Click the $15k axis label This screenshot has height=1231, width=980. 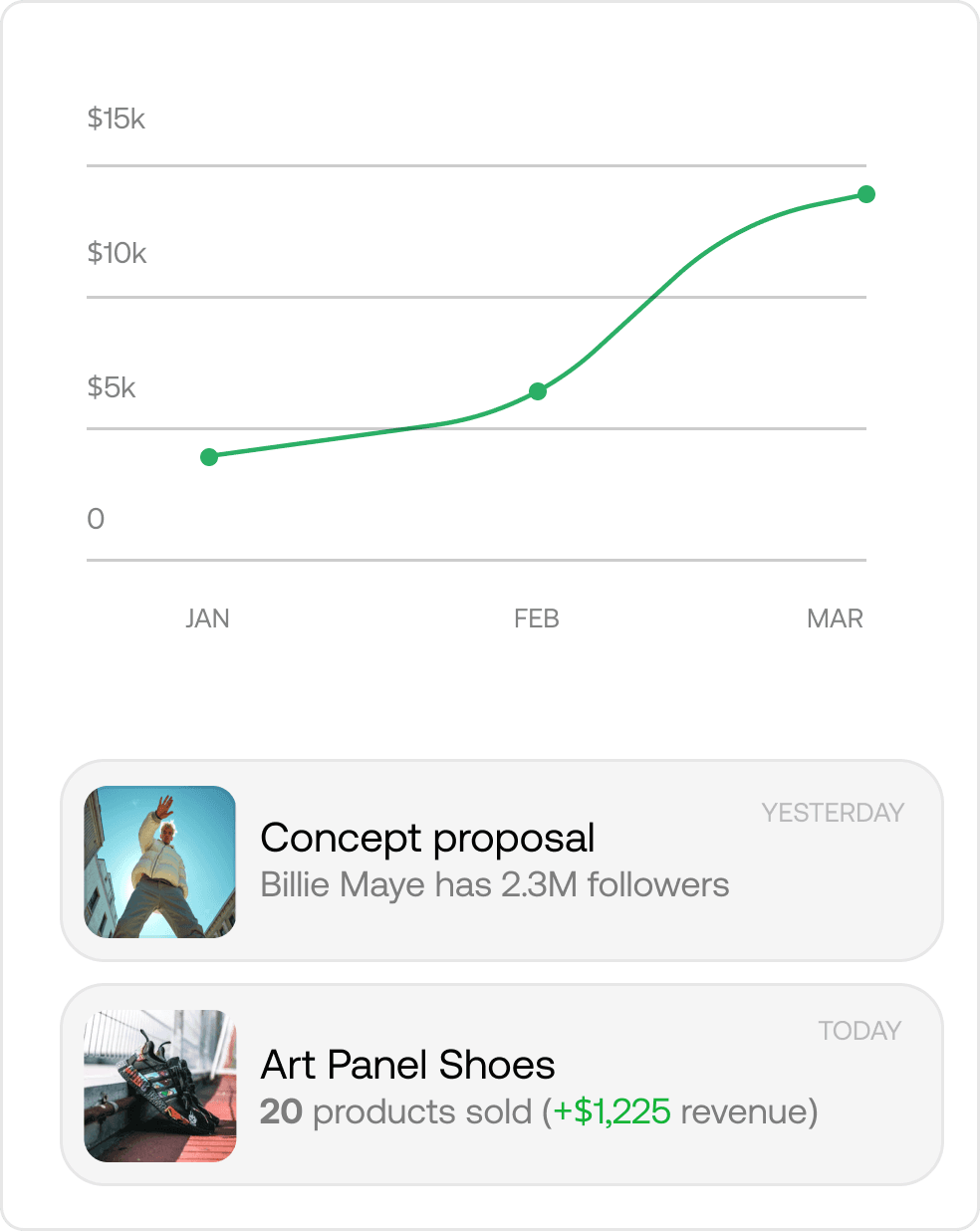tap(117, 119)
